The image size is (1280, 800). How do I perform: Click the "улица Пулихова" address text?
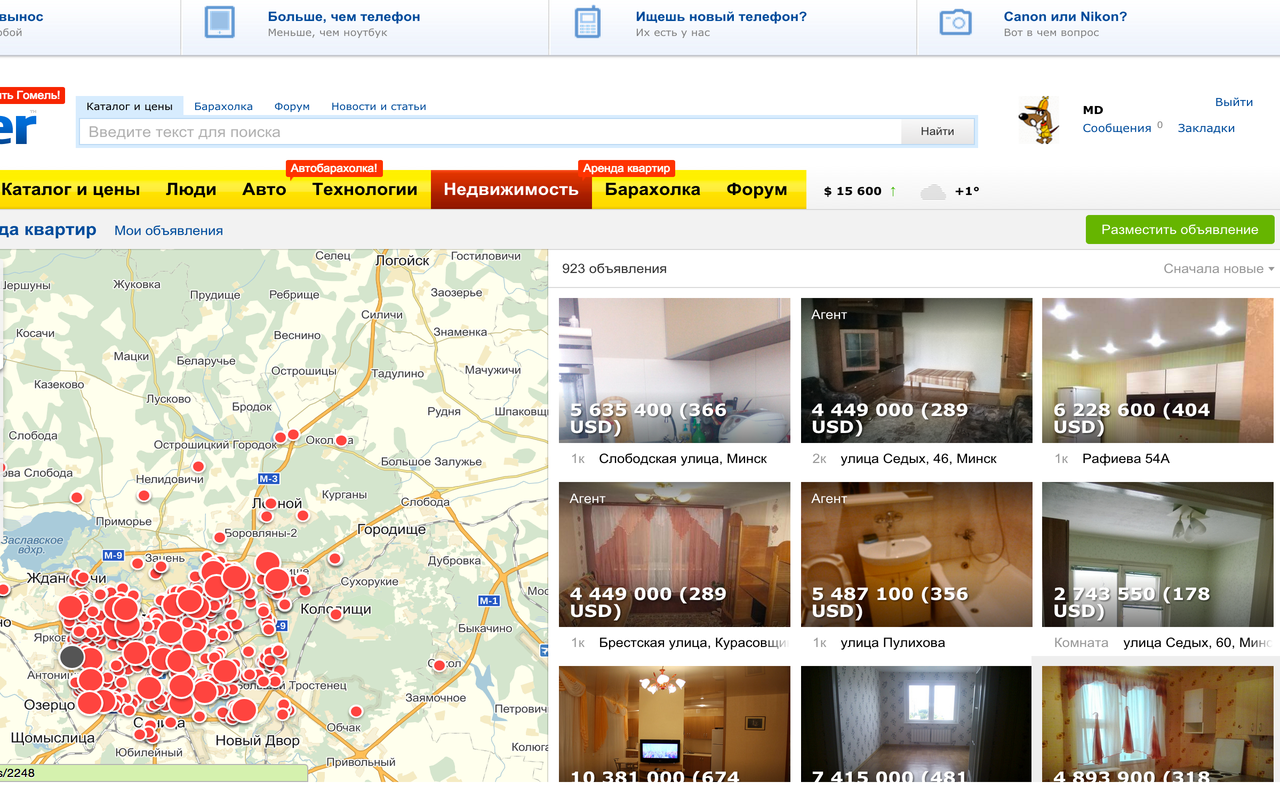(x=893, y=643)
